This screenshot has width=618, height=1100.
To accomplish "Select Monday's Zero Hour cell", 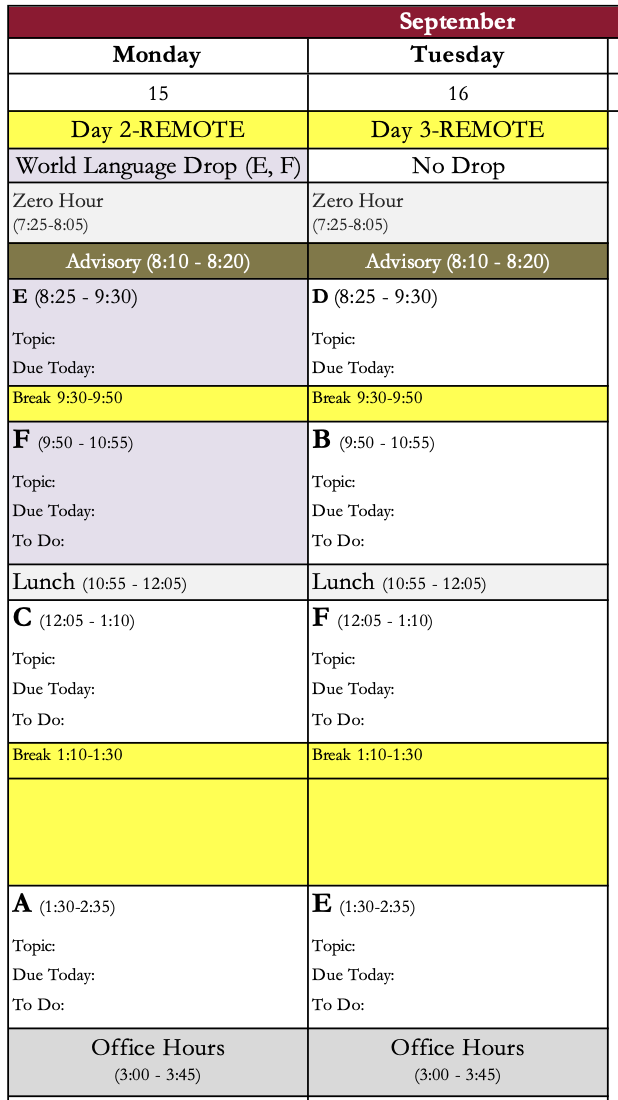I will tap(158, 212).
